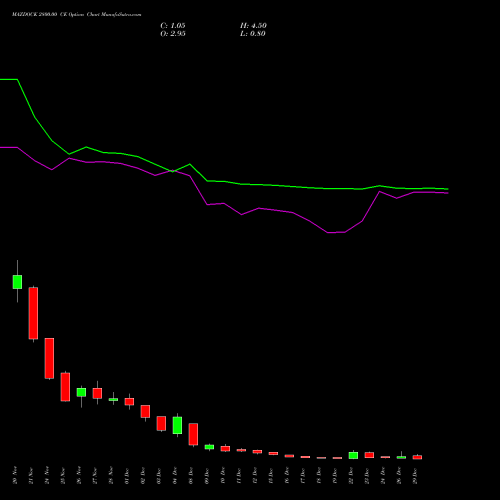The width and height of the screenshot is (500, 500).
Task: Click the '04 Dec' date axis label
Action: 175,475
